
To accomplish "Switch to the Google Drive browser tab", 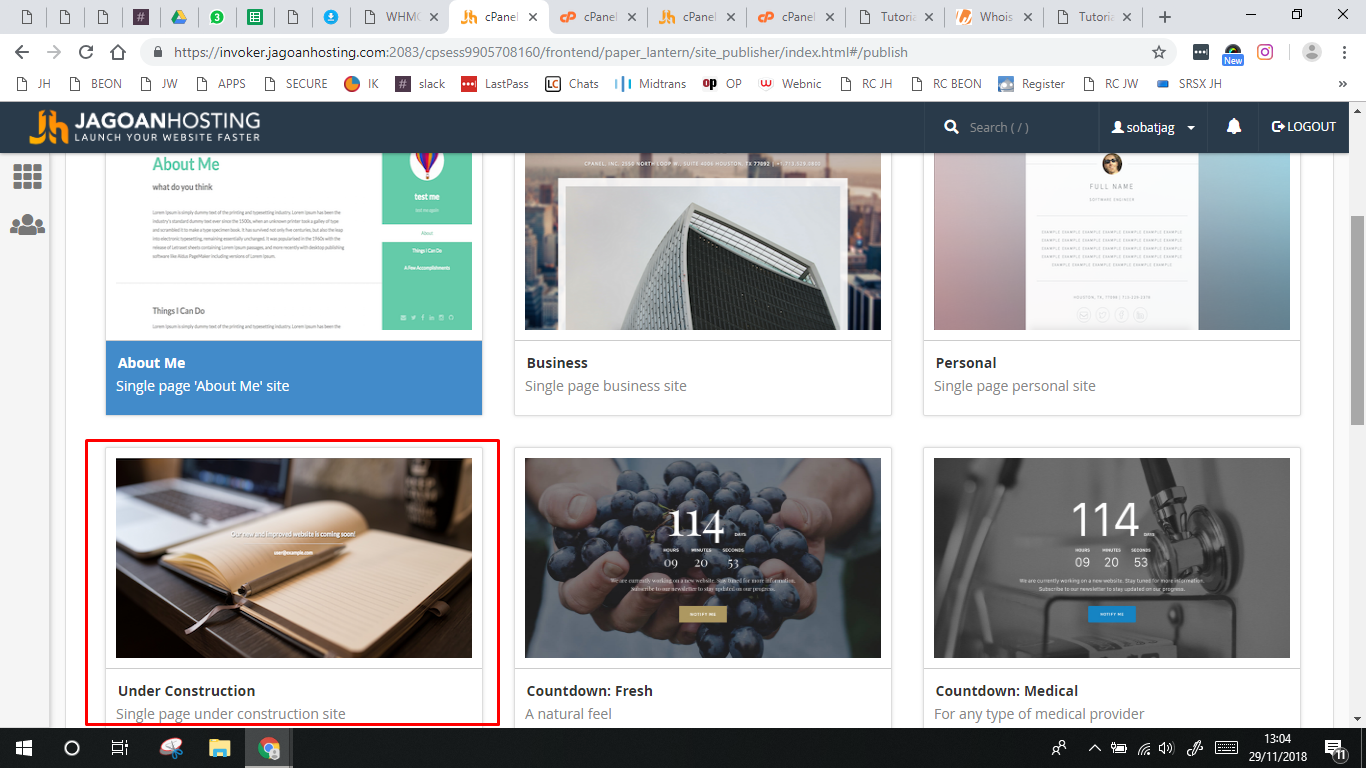I will [179, 17].
